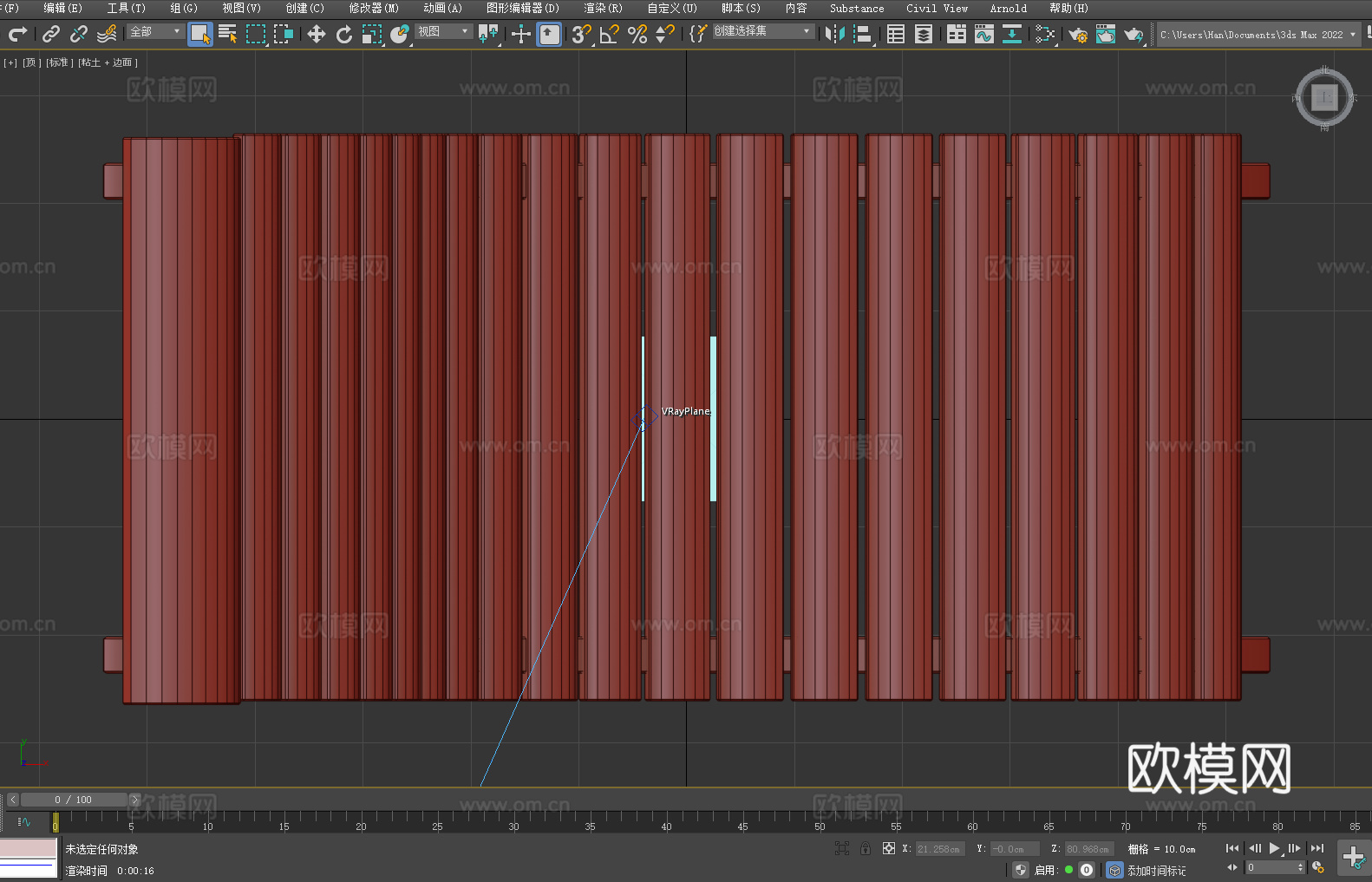Image resolution: width=1372 pixels, height=882 pixels.
Task: Click the Align tool icon
Action: 863,34
